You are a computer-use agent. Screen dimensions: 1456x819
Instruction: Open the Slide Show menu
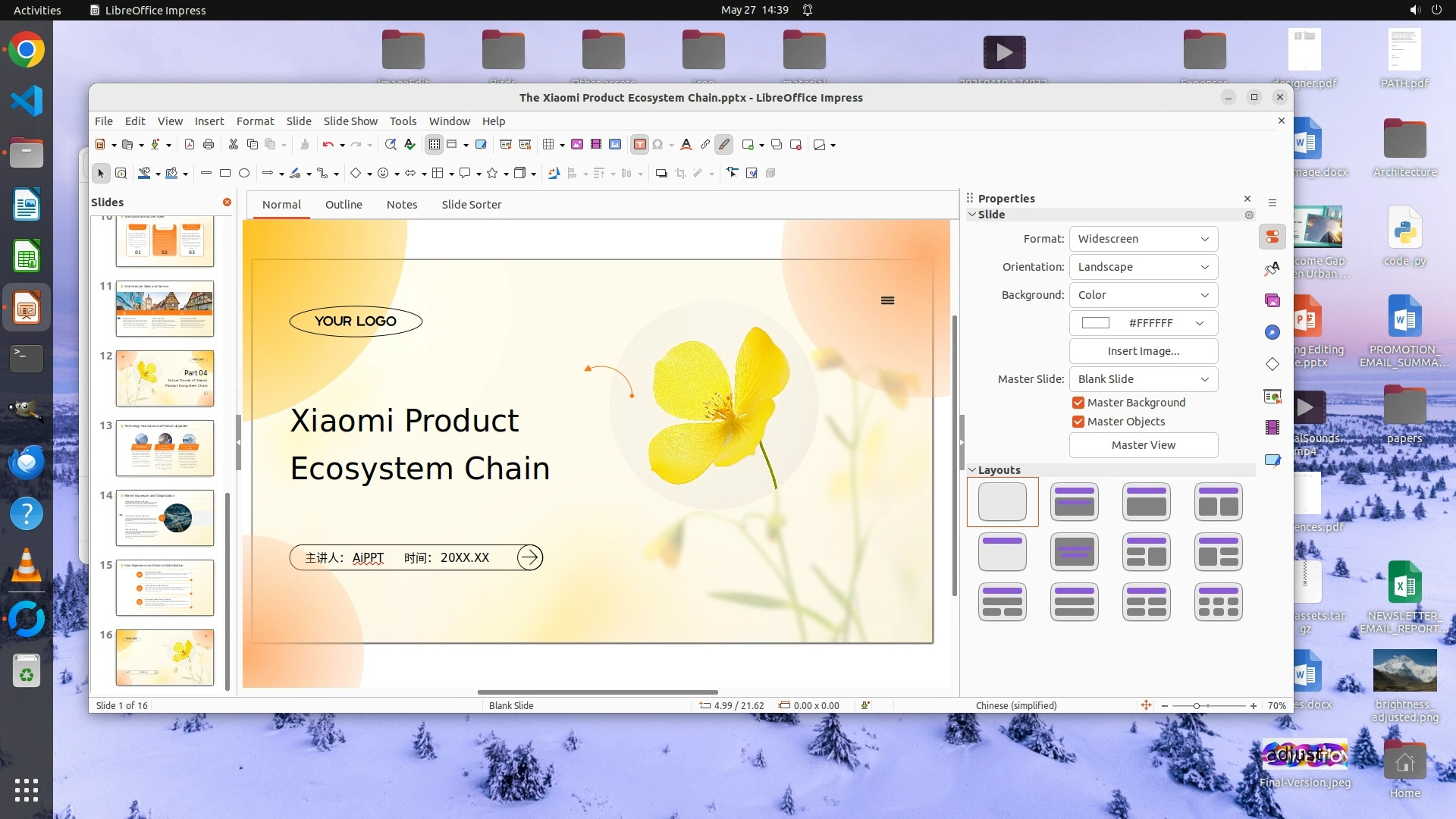[x=350, y=121]
